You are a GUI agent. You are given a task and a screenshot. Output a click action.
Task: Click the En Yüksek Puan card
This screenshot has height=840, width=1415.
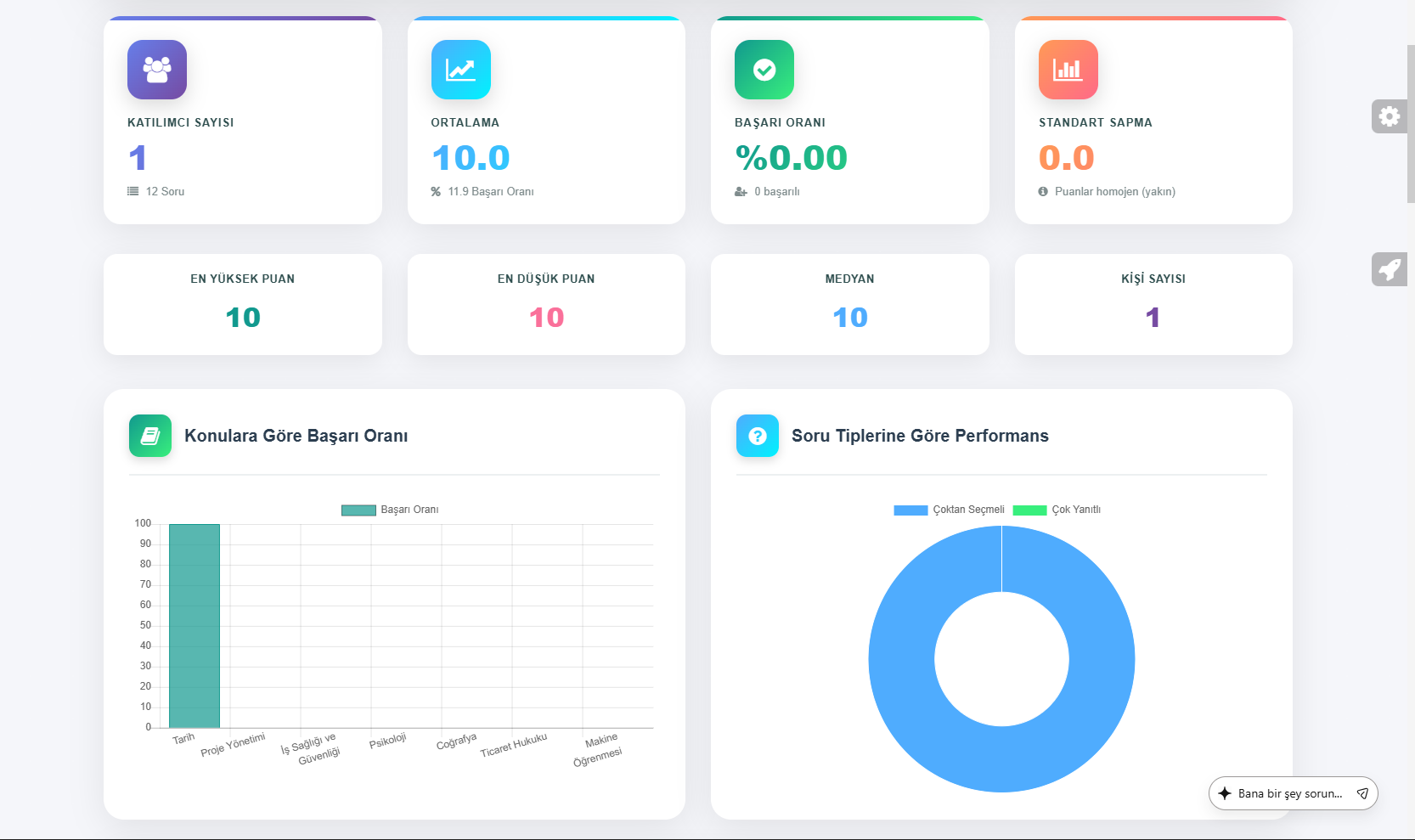point(243,304)
